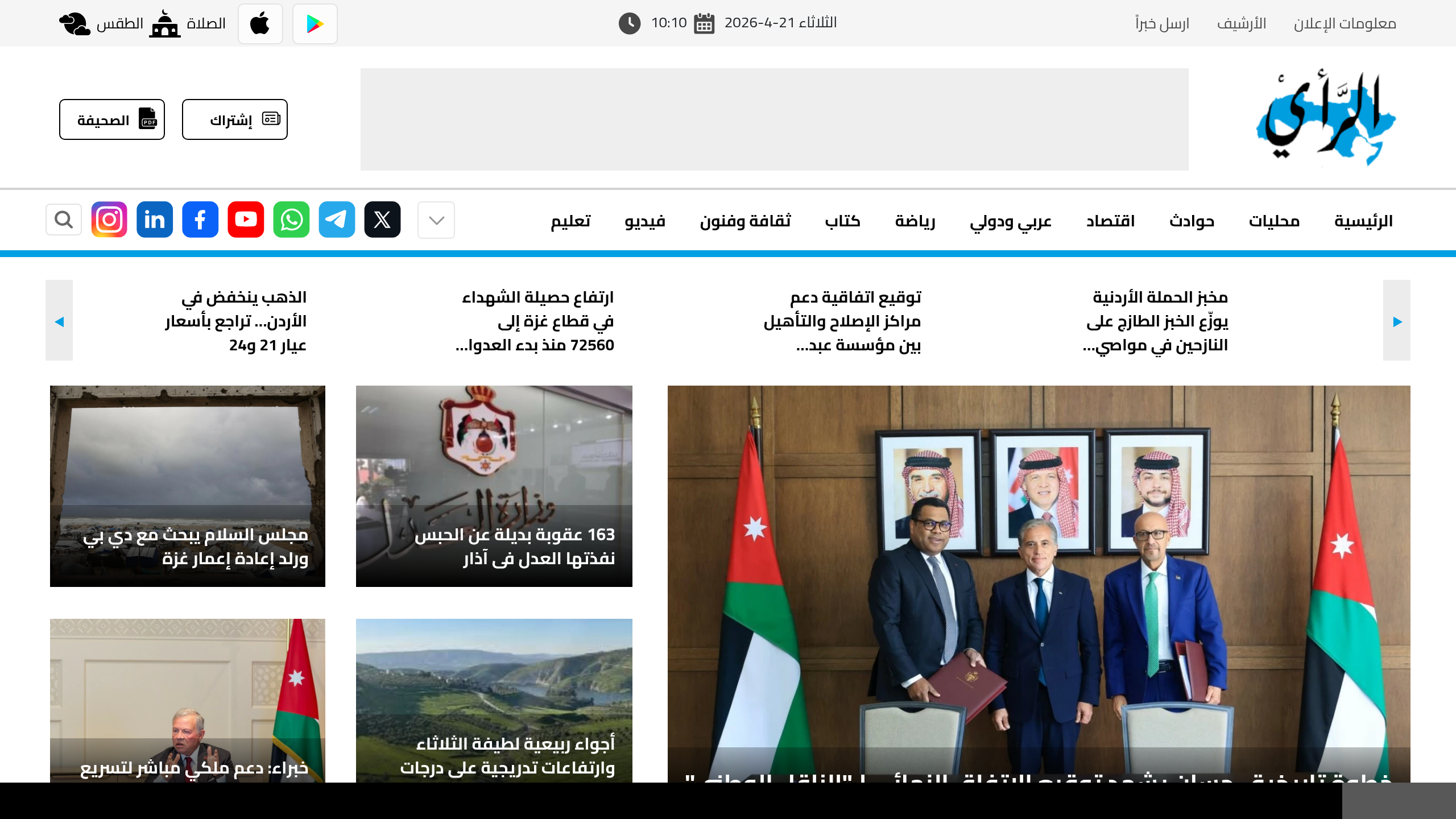Open the اقتصاد menu section
1456x819 pixels.
coord(1110,221)
